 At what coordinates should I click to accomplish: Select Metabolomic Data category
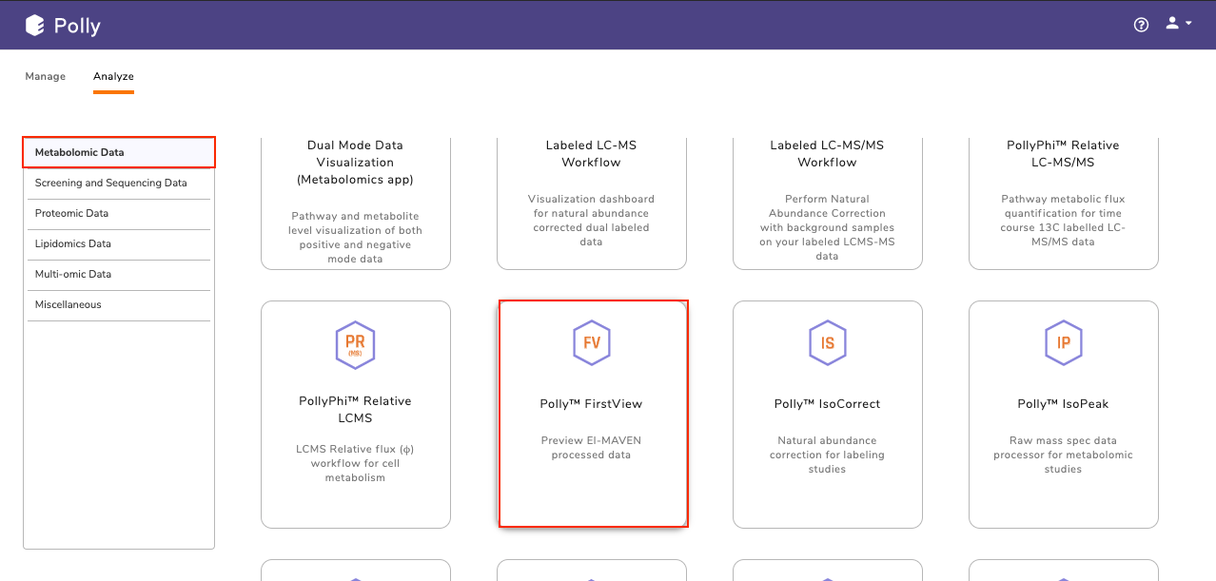(119, 153)
